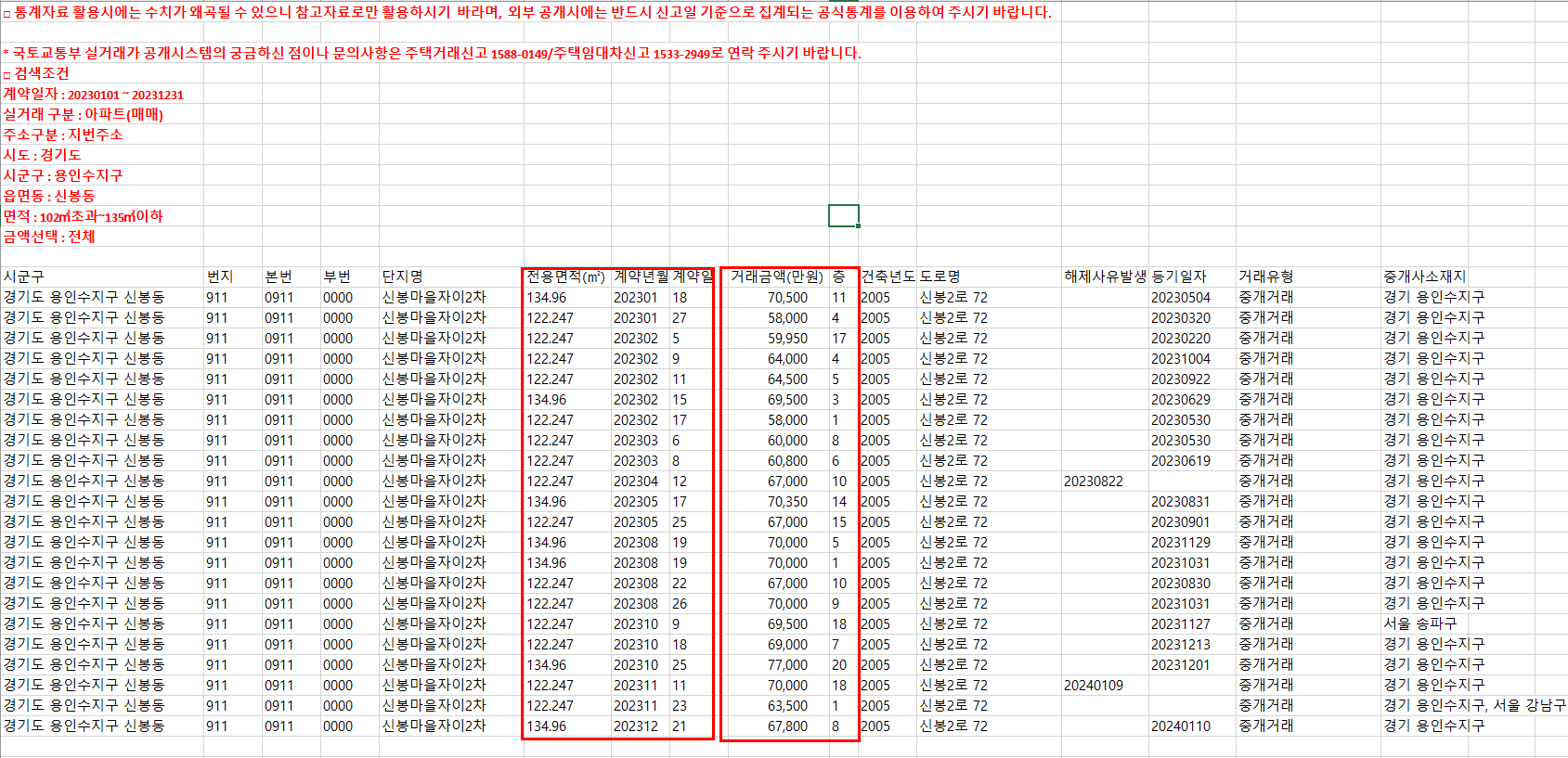Select the 시도 : 경기도 cell
The image size is (1568, 758).
click(x=42, y=155)
